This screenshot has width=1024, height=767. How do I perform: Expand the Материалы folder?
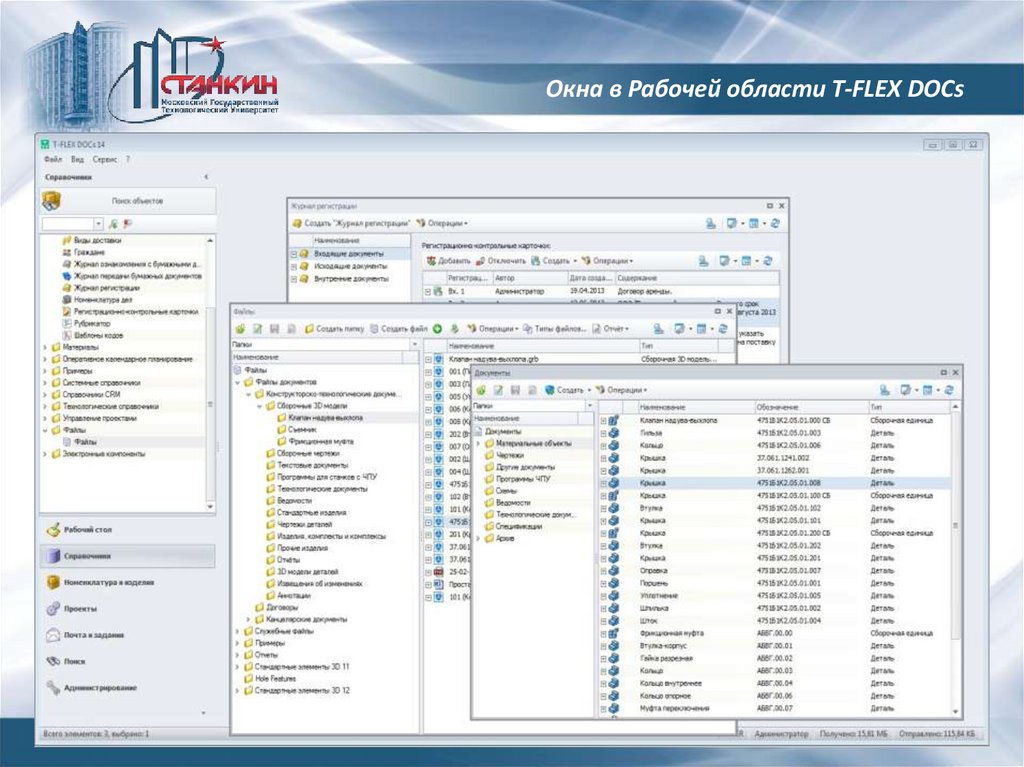click(45, 348)
